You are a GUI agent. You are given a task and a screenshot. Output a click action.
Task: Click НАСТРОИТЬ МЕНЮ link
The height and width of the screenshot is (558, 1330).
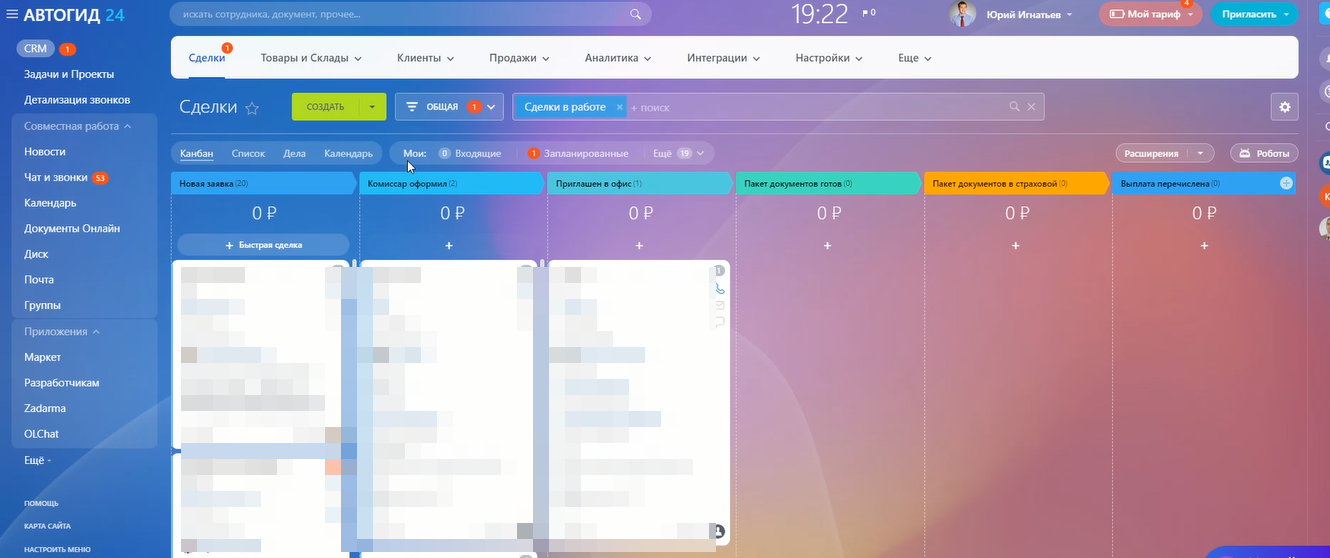[57, 549]
